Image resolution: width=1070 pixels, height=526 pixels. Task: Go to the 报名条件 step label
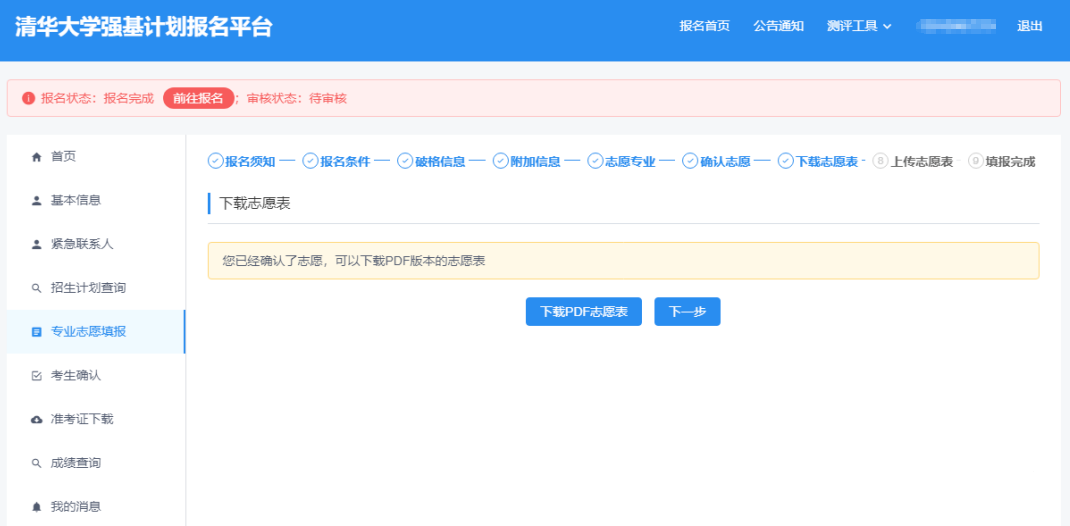point(345,162)
